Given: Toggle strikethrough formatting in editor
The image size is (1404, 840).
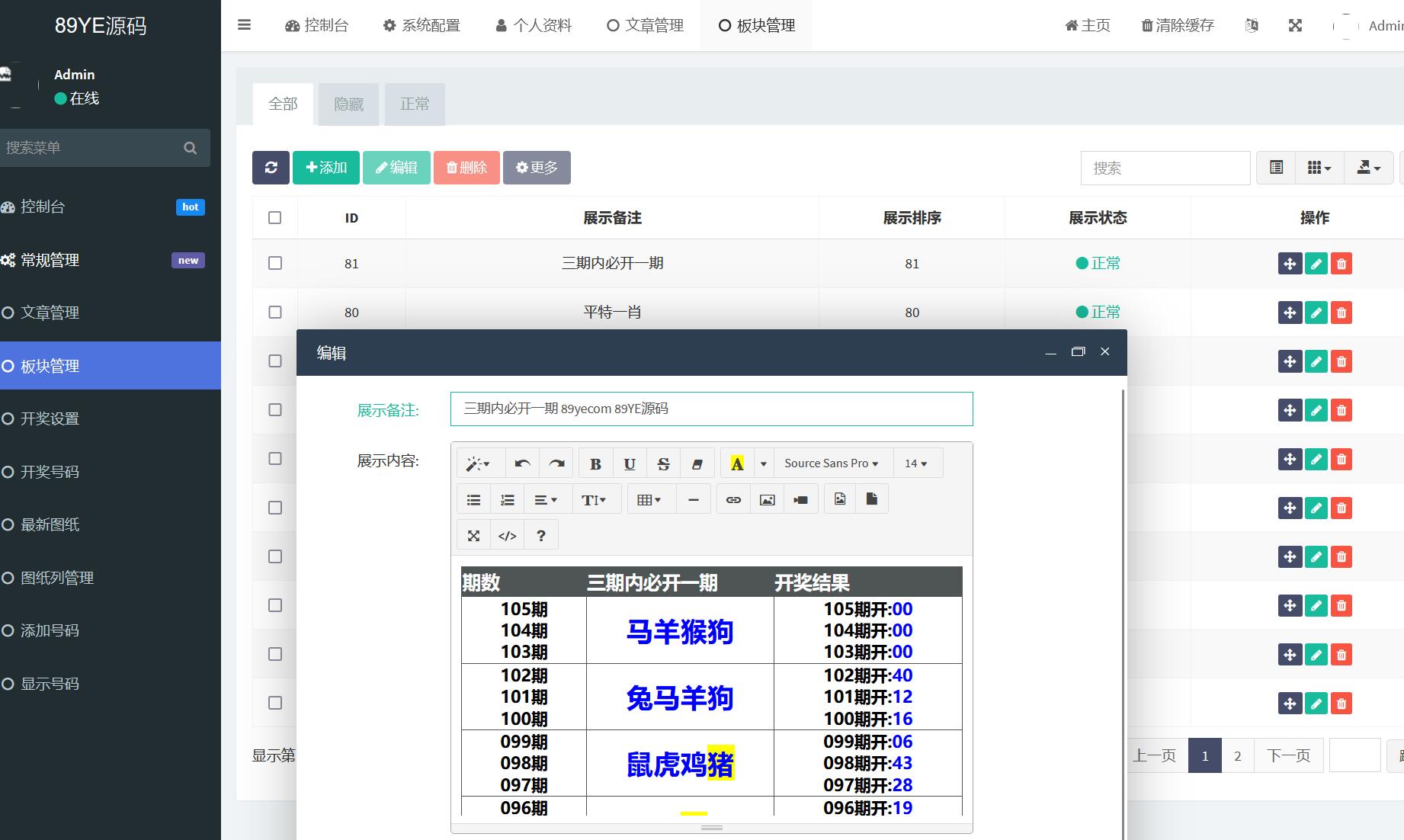Looking at the screenshot, I should point(663,463).
